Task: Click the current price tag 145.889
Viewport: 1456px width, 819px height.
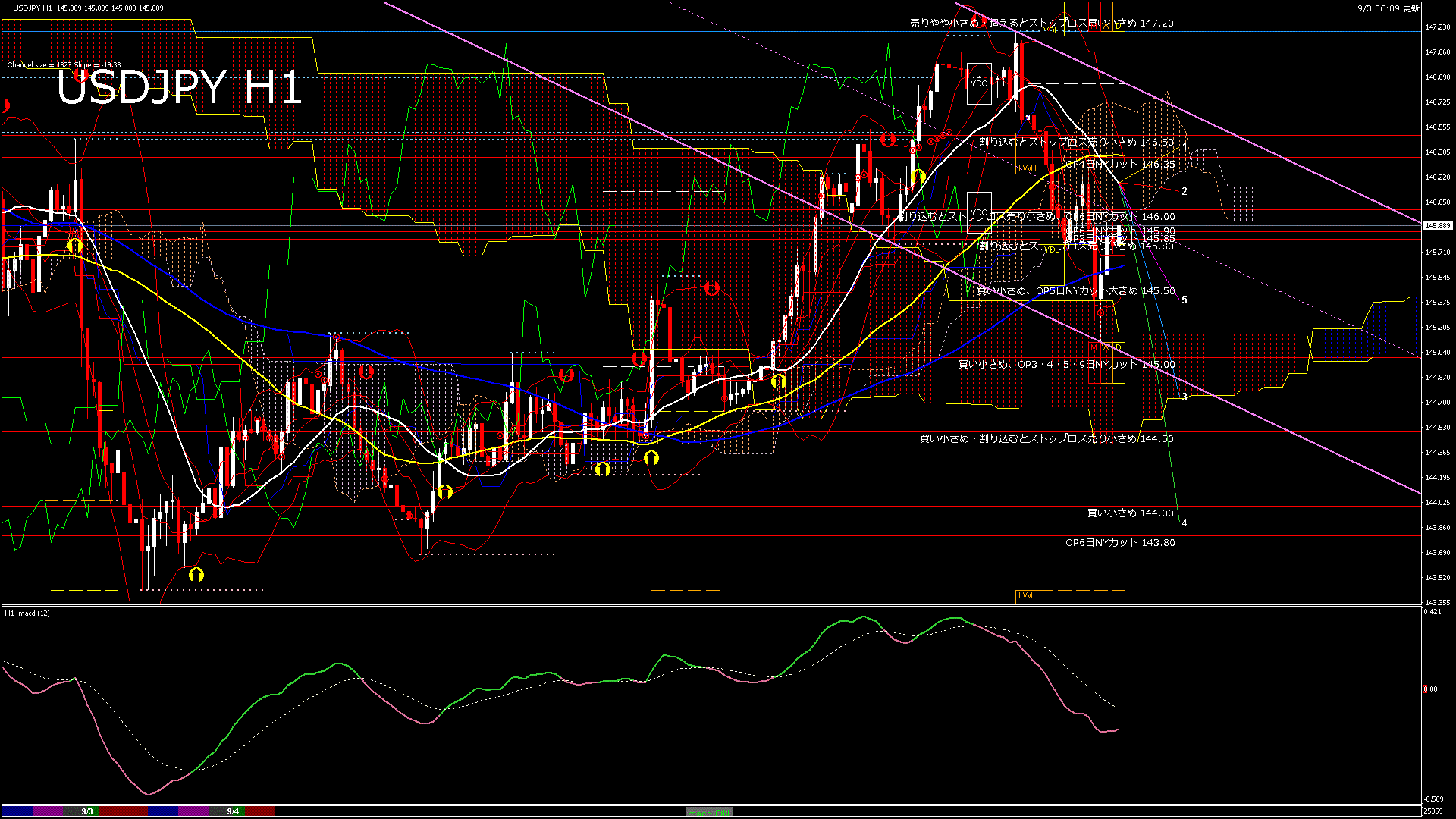Action: (1438, 226)
